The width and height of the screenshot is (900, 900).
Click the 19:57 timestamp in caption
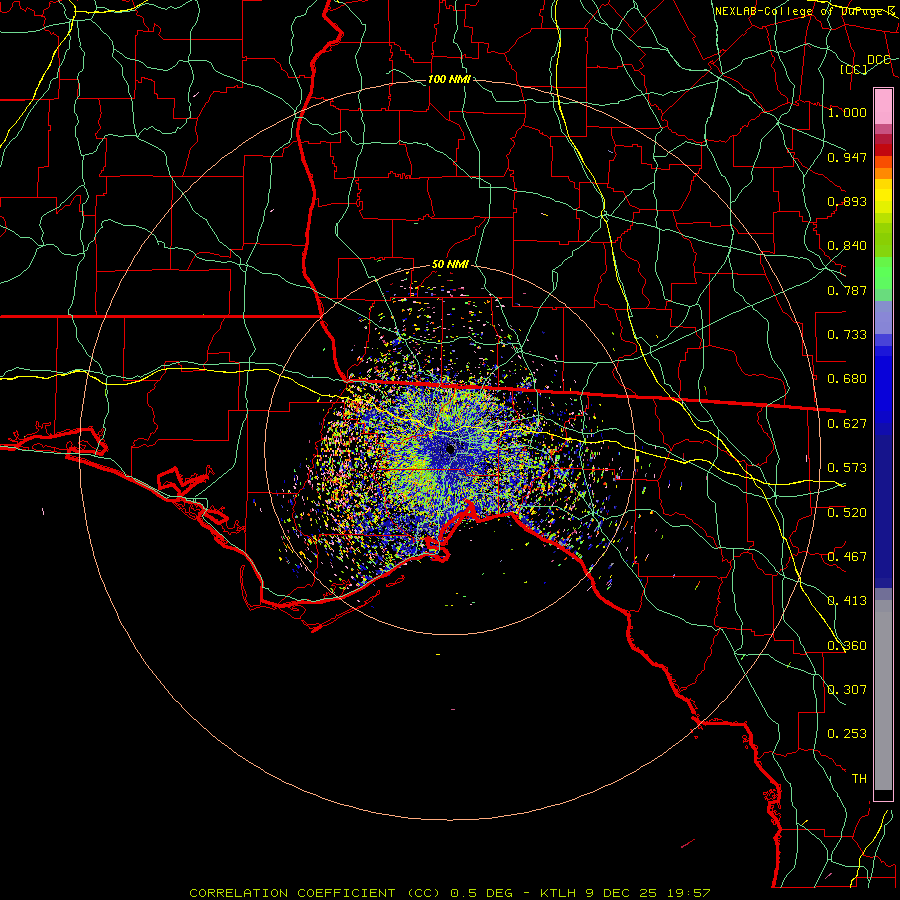point(689,893)
